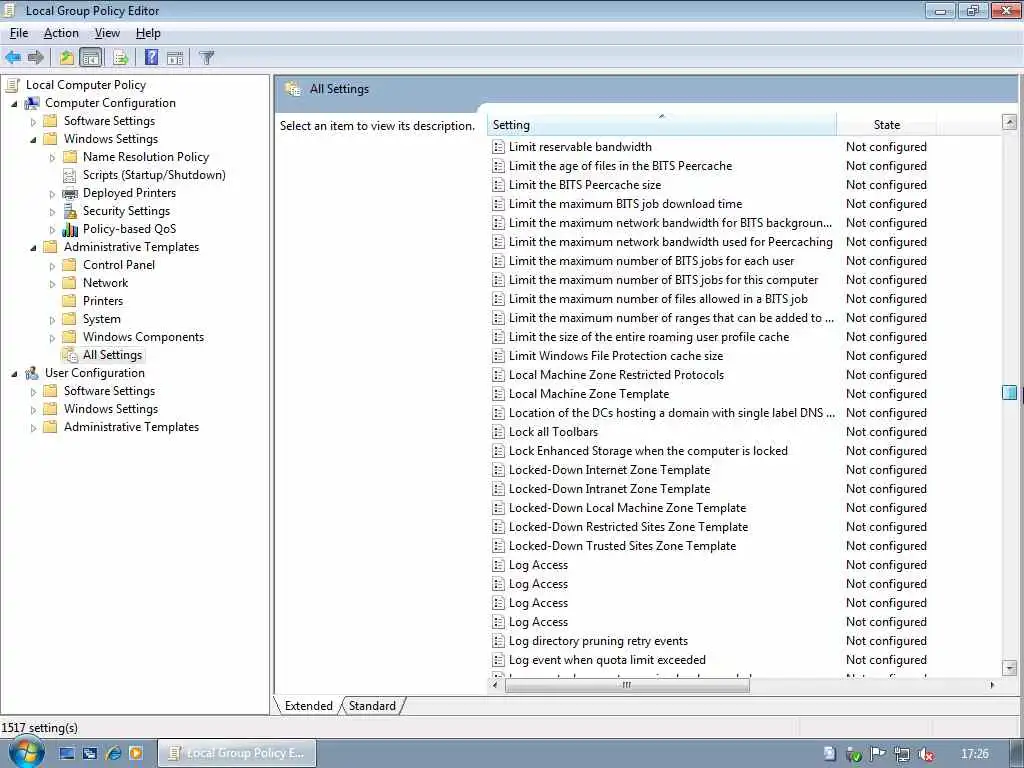Expand the Windows Components node
Screen dimensions: 1024x768
[x=52, y=338]
